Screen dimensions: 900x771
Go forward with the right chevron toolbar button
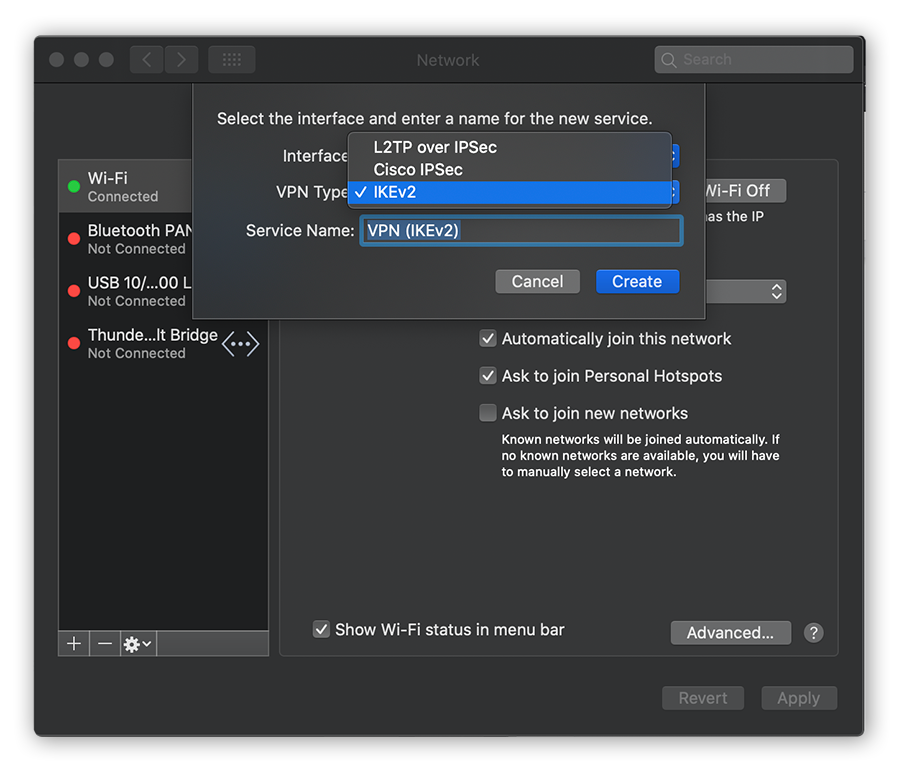pyautogui.click(x=181, y=60)
